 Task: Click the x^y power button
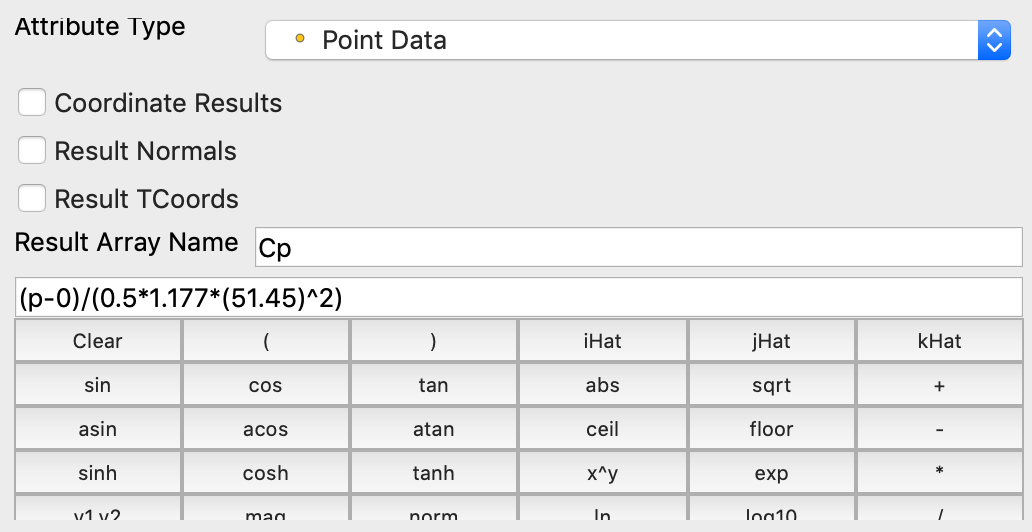pos(602,473)
